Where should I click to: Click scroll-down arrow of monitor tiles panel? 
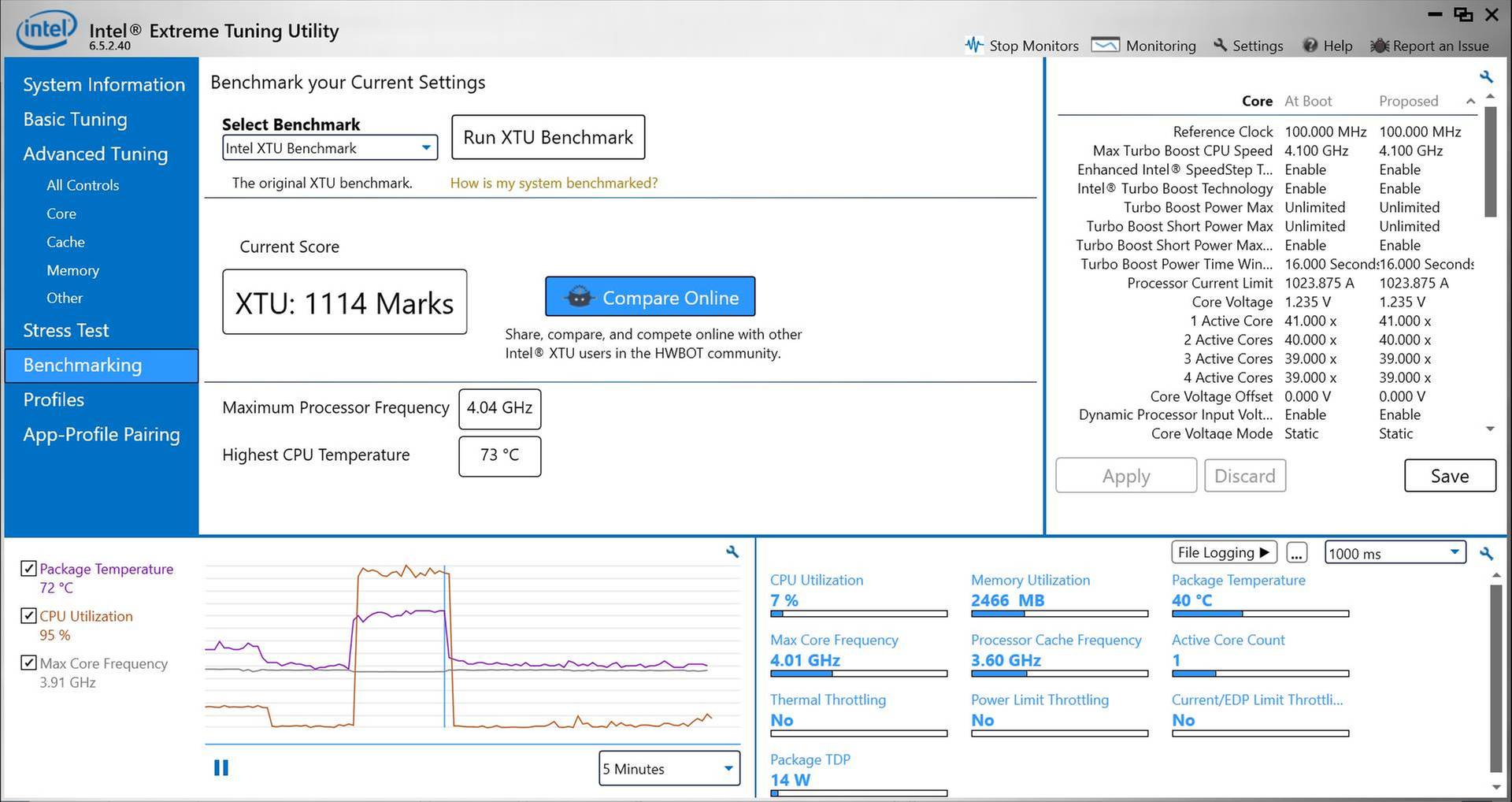[x=1496, y=787]
